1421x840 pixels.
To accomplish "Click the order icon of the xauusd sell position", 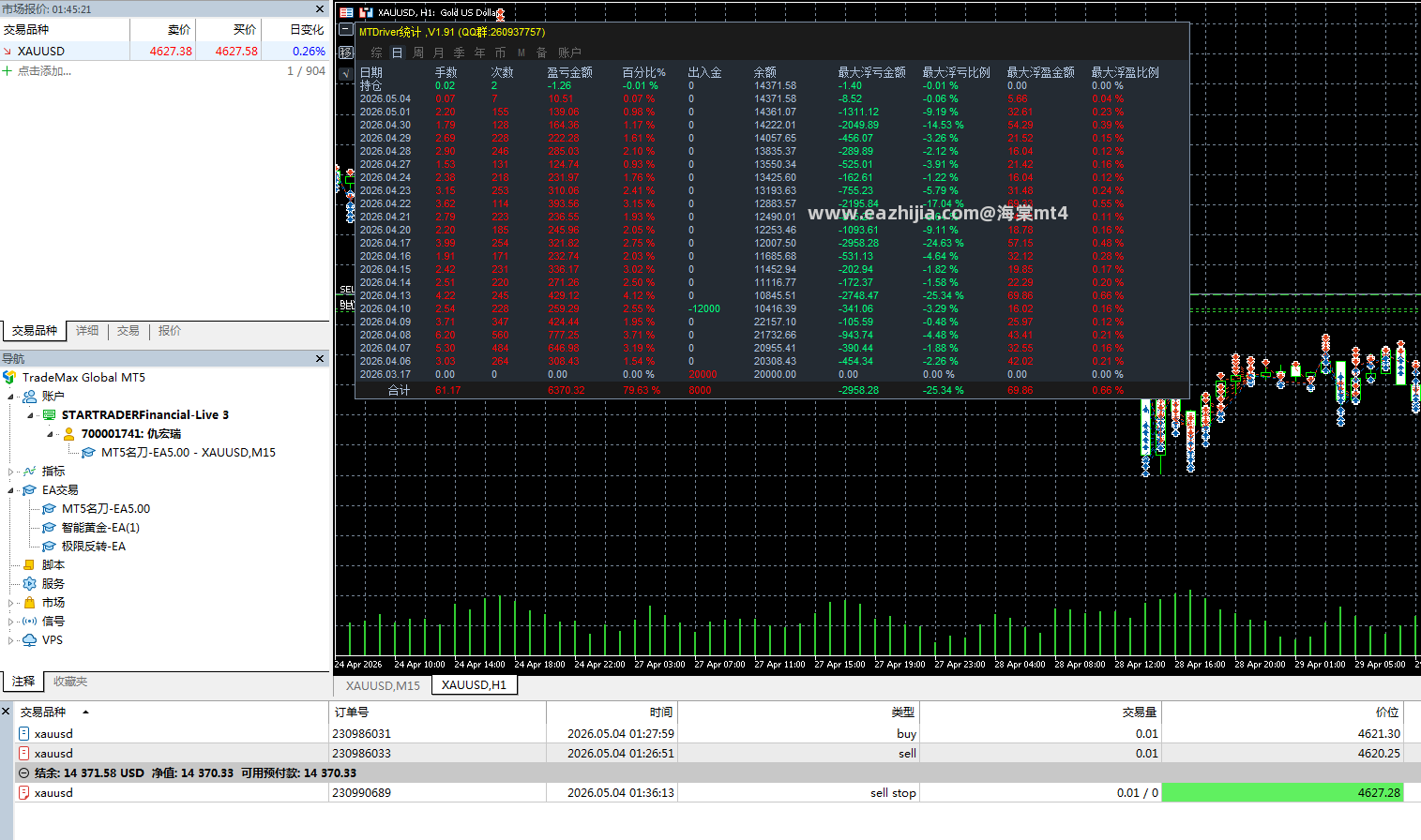I will (24, 753).
